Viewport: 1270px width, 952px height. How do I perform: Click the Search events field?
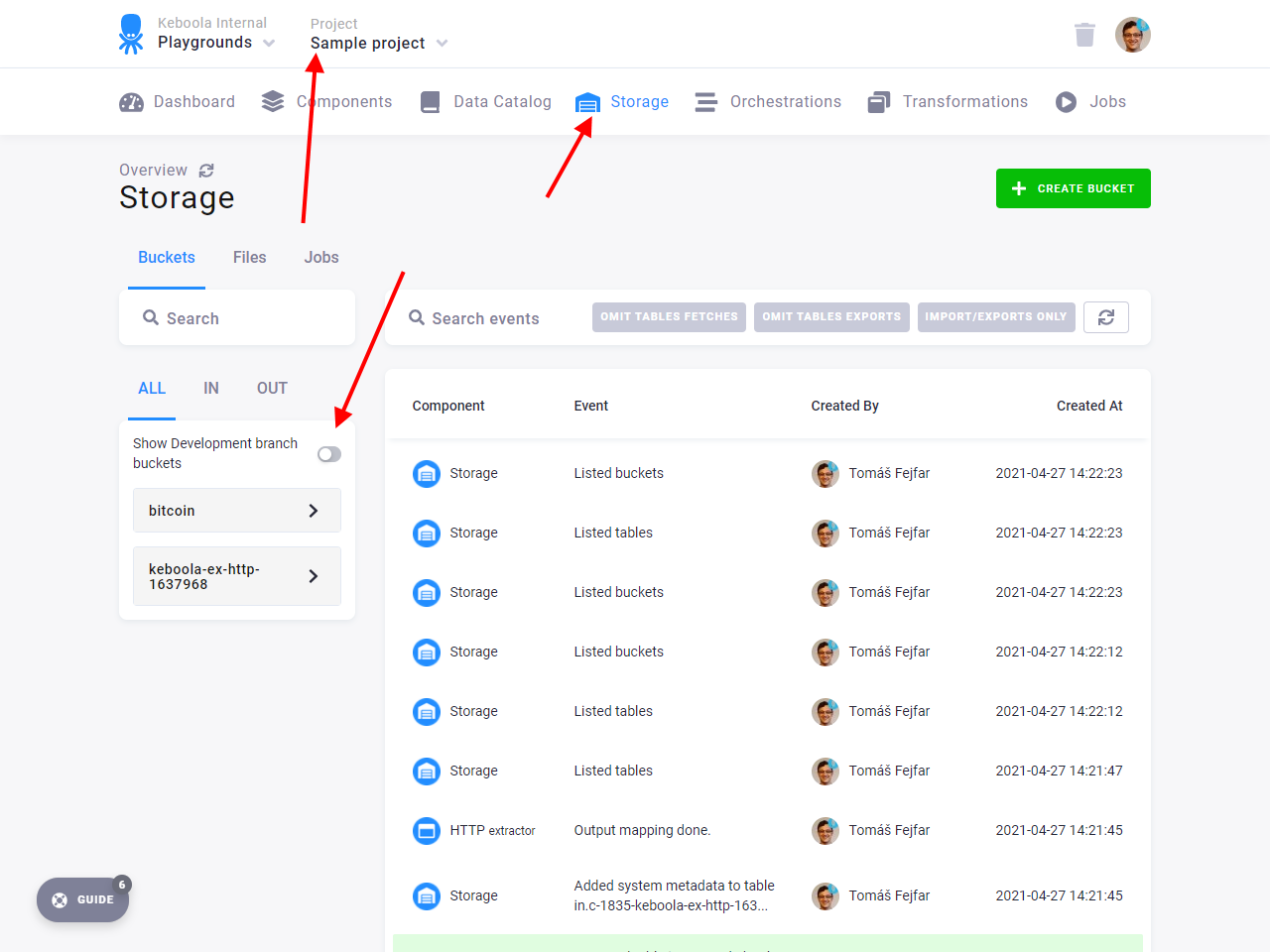486,318
